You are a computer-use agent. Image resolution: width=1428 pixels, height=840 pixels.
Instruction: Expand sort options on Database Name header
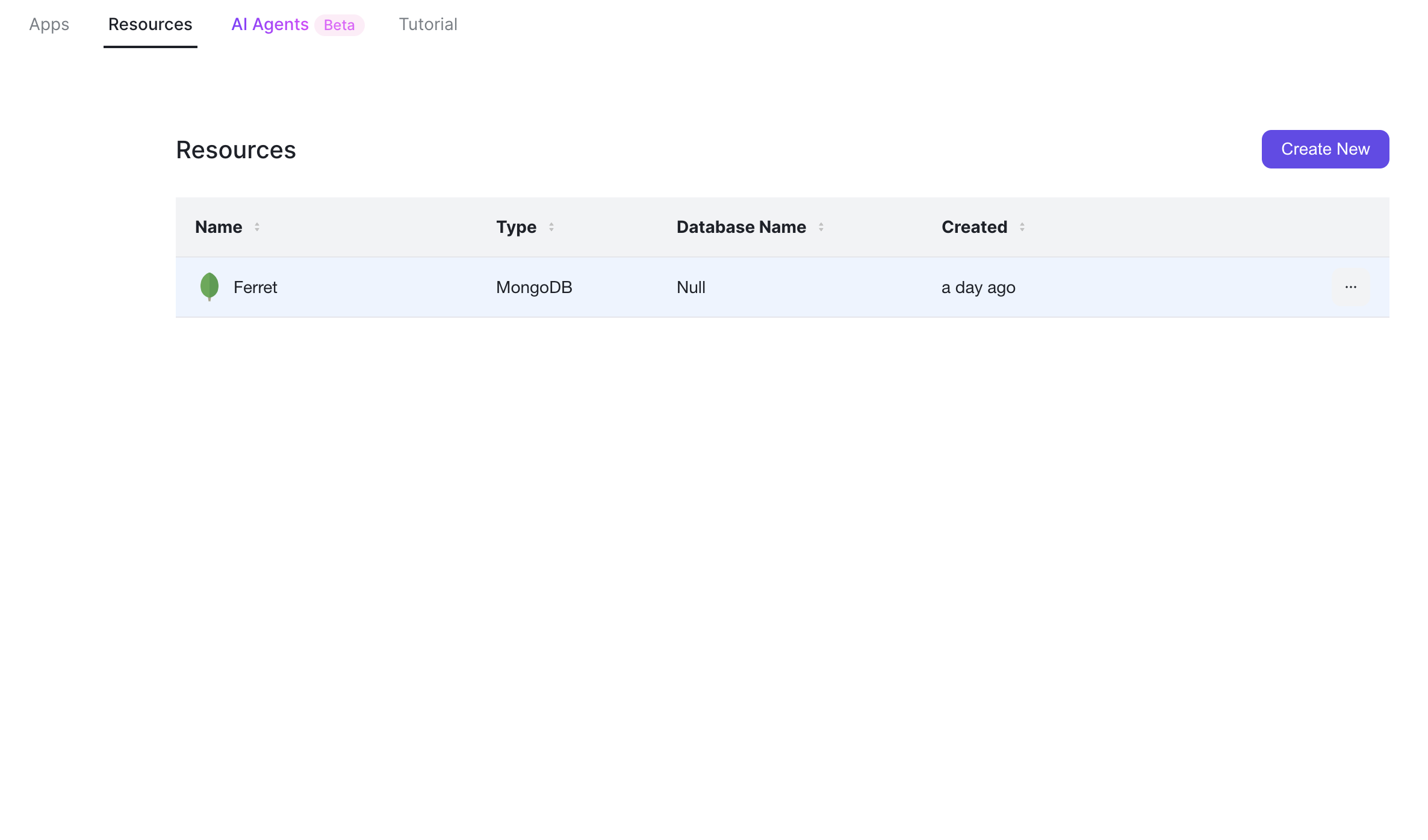pyautogui.click(x=821, y=227)
